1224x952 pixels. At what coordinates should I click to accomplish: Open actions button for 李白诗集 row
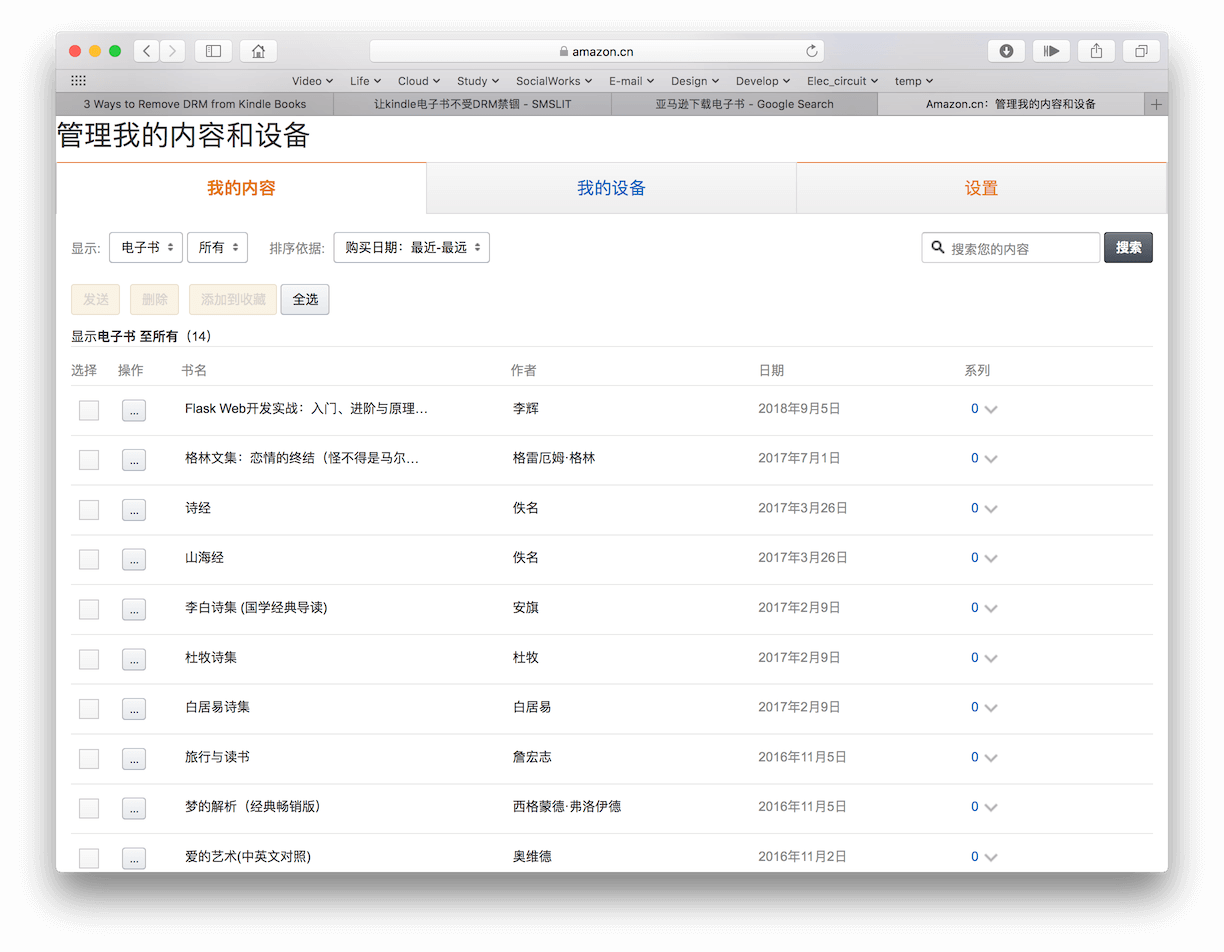tap(134, 609)
